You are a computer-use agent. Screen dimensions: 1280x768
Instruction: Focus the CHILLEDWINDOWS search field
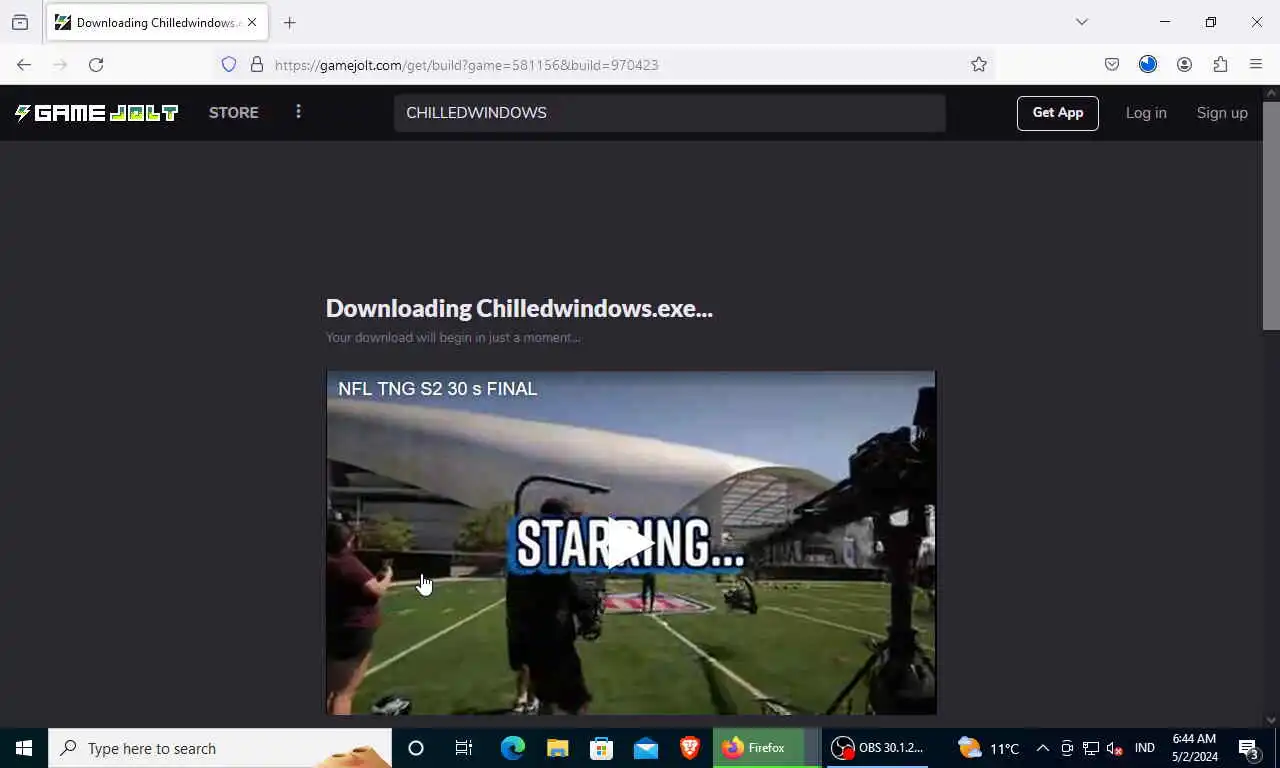tap(669, 113)
